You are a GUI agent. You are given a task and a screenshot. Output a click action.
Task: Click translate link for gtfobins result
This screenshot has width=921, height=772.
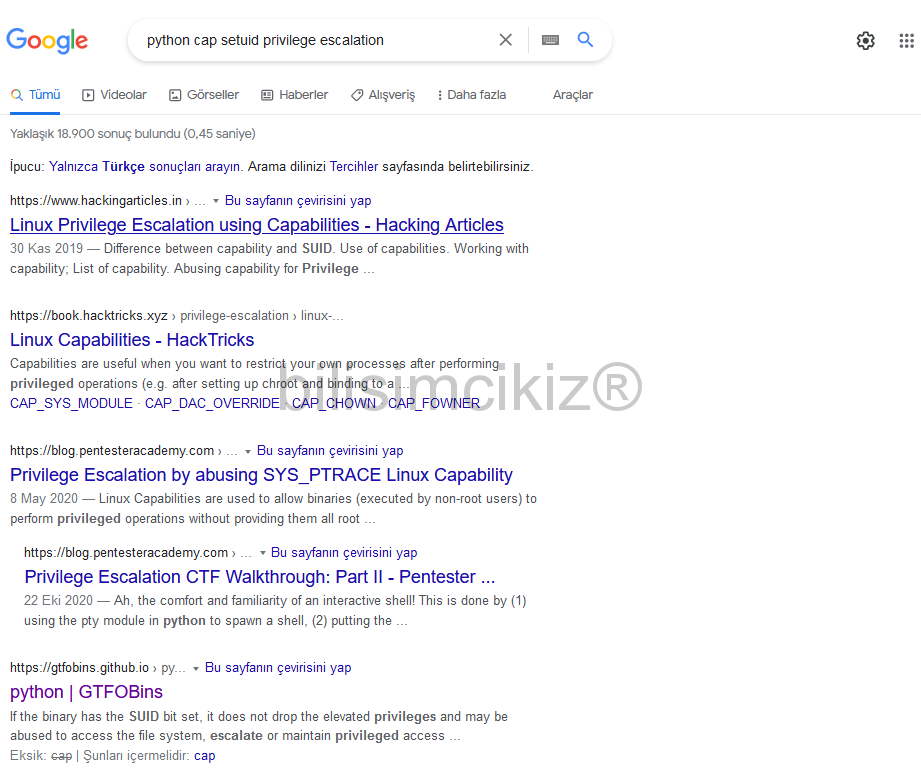tap(278, 667)
